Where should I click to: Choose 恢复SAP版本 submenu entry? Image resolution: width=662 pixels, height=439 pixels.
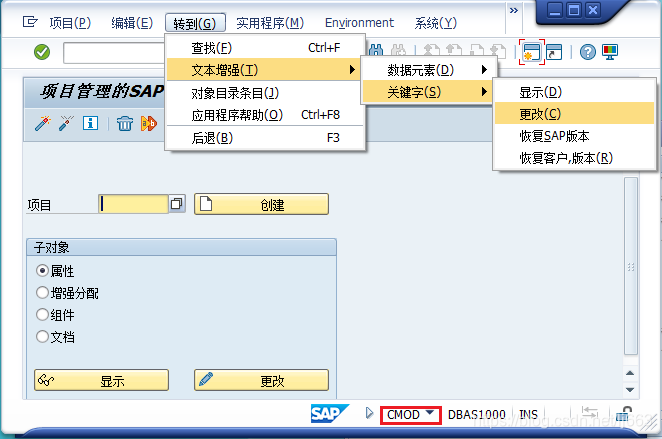click(x=574, y=135)
